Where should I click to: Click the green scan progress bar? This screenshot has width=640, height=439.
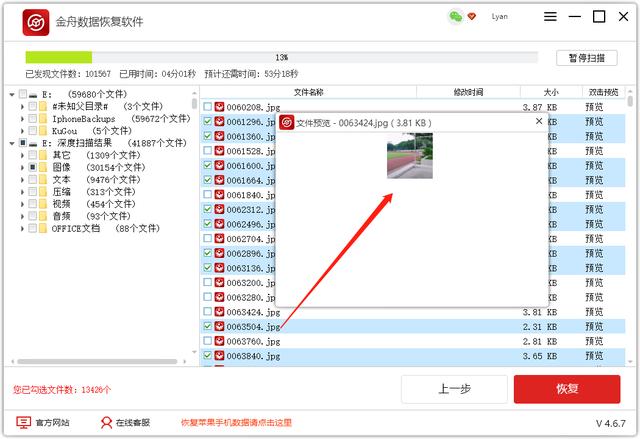click(58, 58)
